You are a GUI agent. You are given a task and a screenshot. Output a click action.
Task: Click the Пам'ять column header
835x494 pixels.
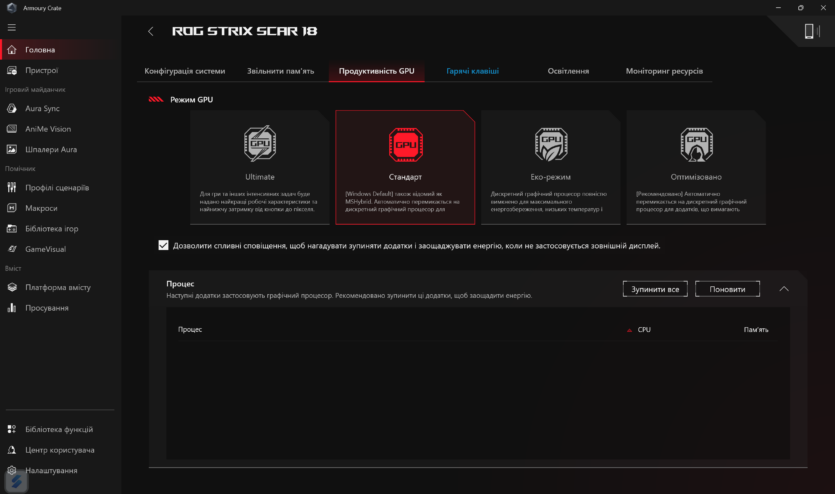(x=756, y=330)
